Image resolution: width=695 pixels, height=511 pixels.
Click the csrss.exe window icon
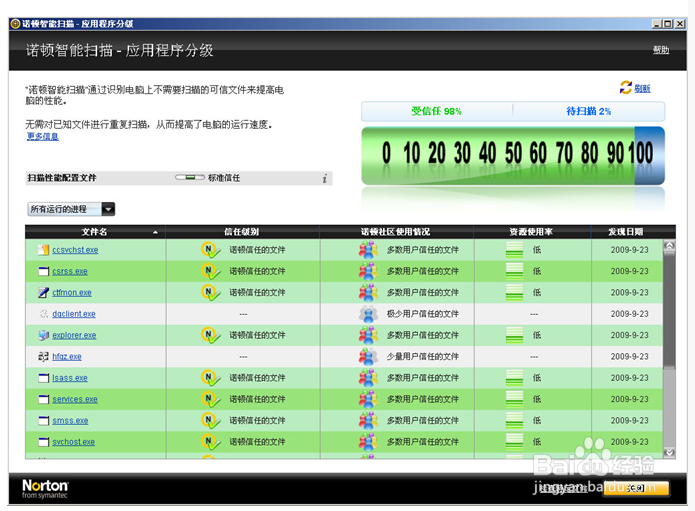pos(43,271)
